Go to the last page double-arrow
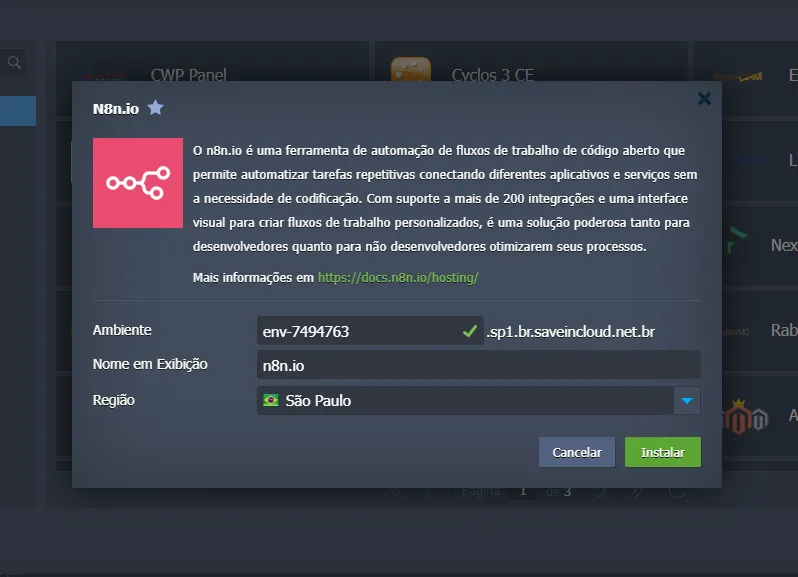The image size is (798, 577). coord(634,491)
